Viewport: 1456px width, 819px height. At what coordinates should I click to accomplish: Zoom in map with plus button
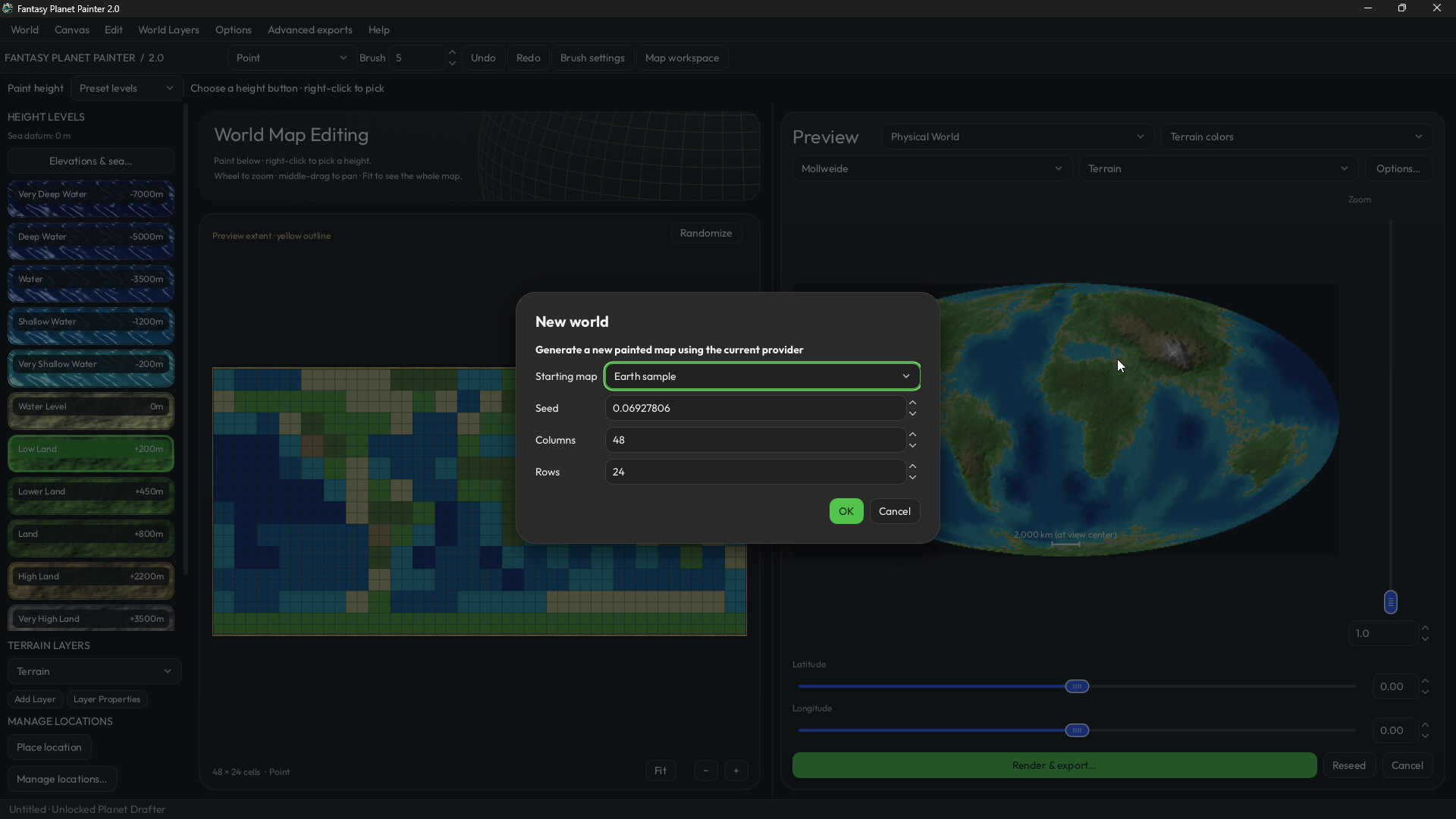click(x=736, y=770)
